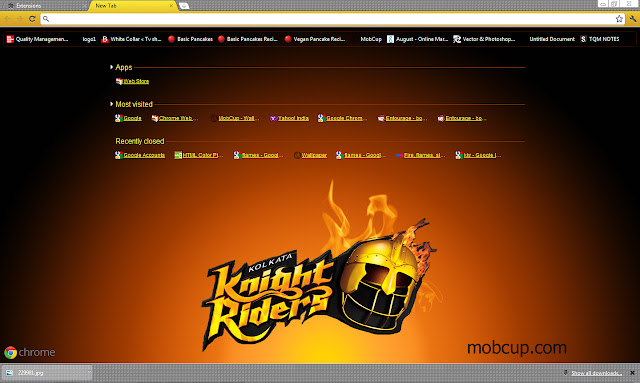Open the Basic Pancakes bookmark
The width and height of the screenshot is (640, 383).
point(191,39)
